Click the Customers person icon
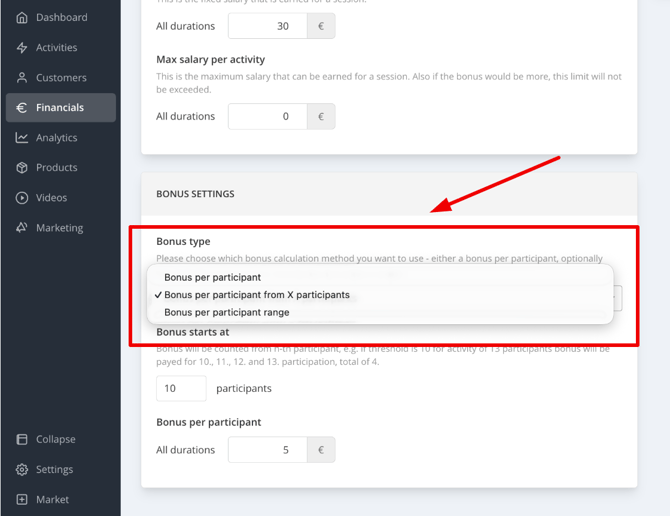Screen dimensions: 670x516 click(22, 78)
